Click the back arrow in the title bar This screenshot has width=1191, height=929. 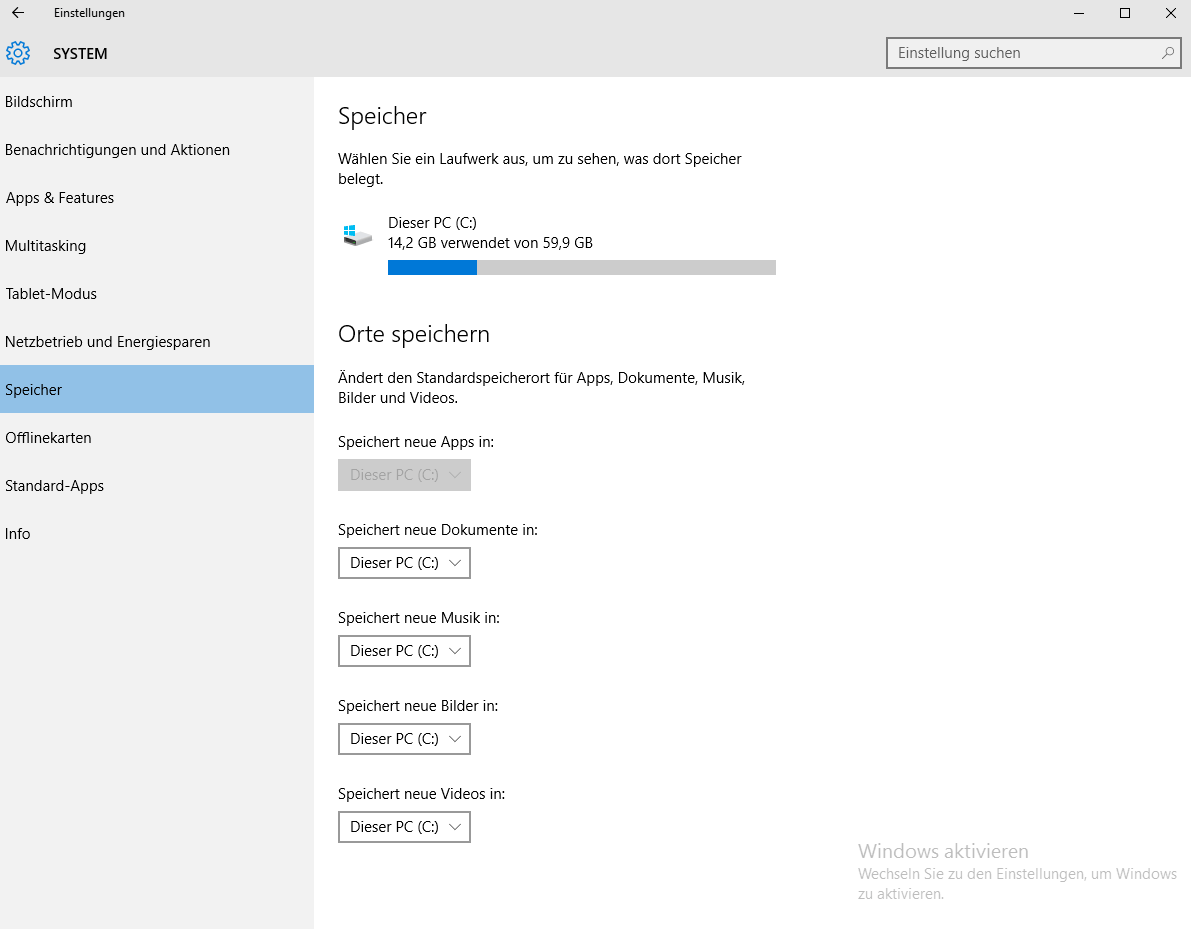(x=17, y=13)
